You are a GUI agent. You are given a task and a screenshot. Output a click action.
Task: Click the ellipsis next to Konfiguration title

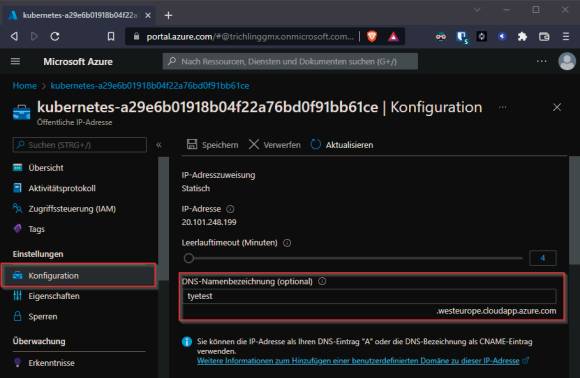502,108
